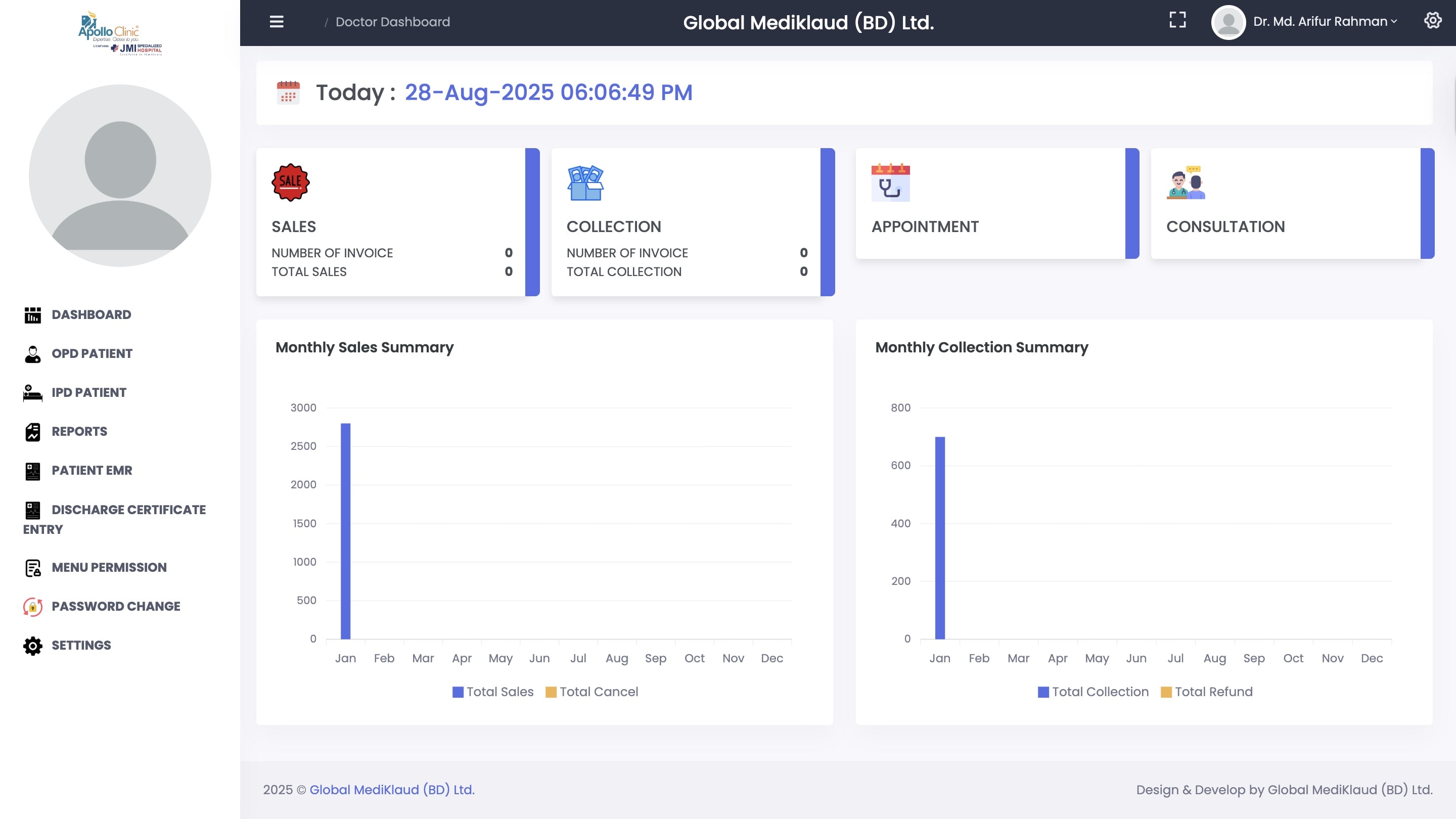Toggle Total Sales legend series

pos(493,692)
